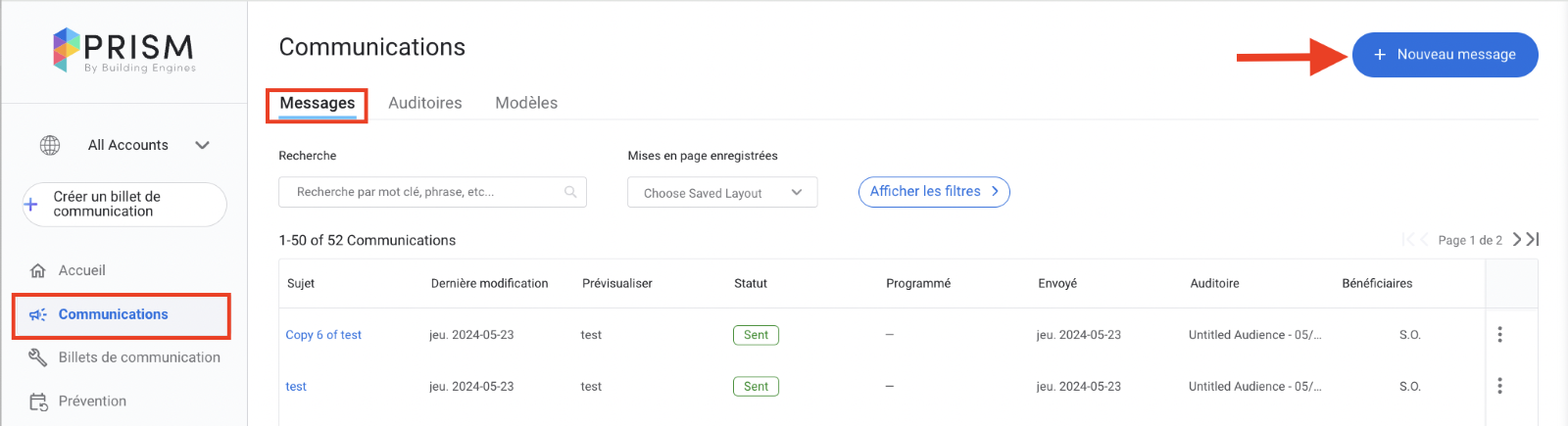Click the globe icon beside All Accounts
1568x426 pixels.
[50, 145]
